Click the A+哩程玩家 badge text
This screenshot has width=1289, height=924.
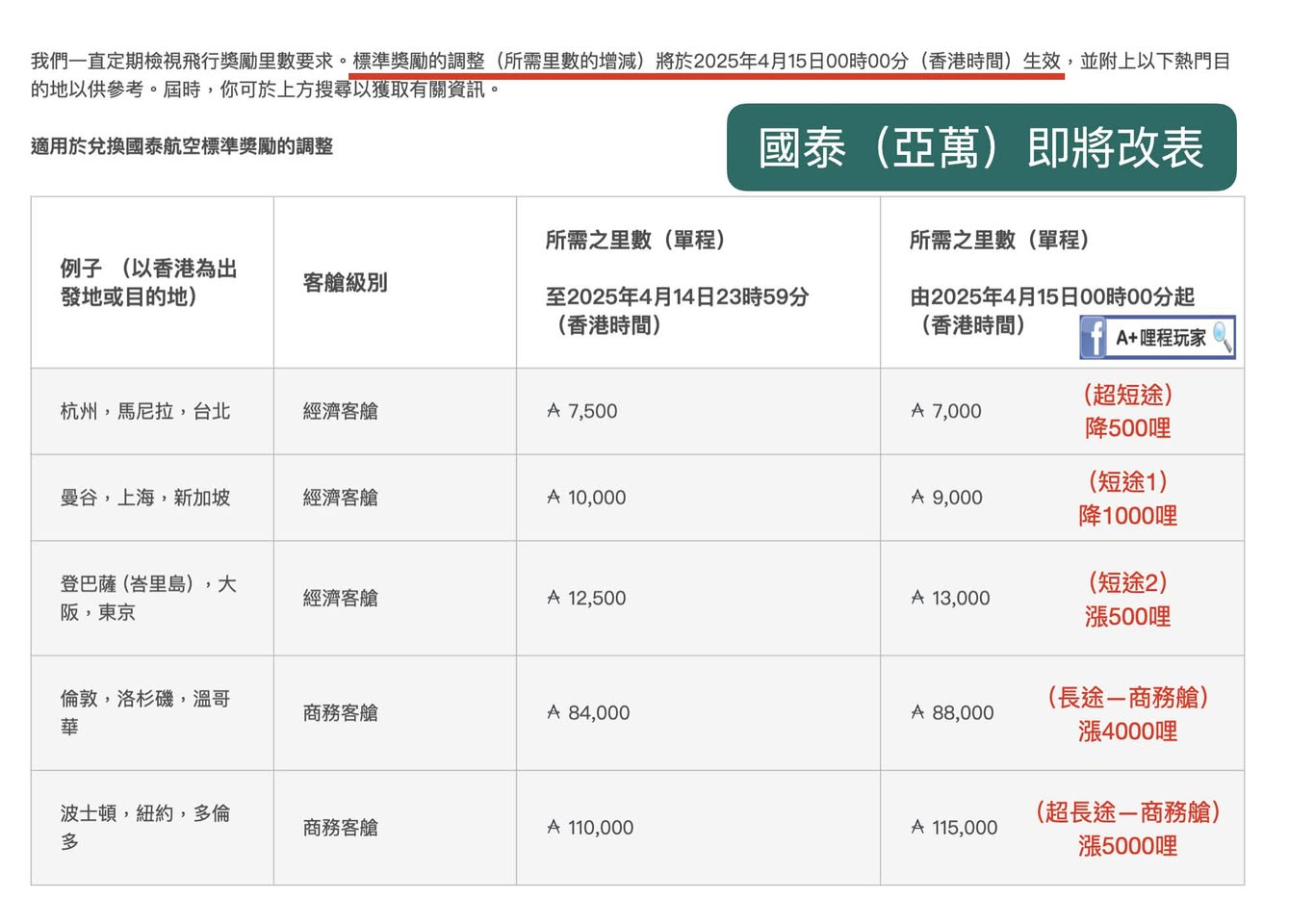coord(1160,338)
